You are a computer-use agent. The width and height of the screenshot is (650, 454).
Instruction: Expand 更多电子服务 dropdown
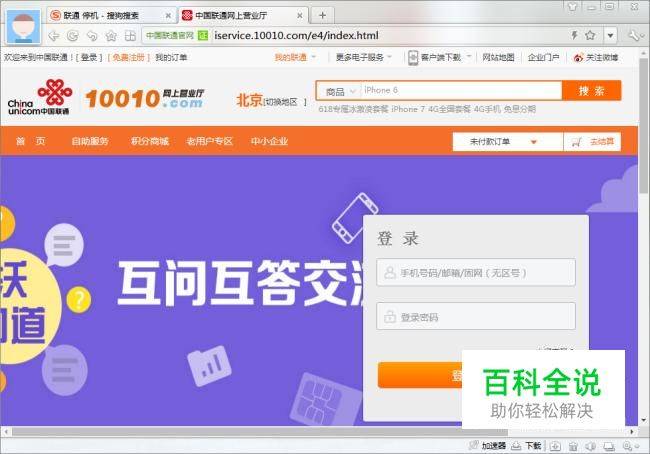363,57
